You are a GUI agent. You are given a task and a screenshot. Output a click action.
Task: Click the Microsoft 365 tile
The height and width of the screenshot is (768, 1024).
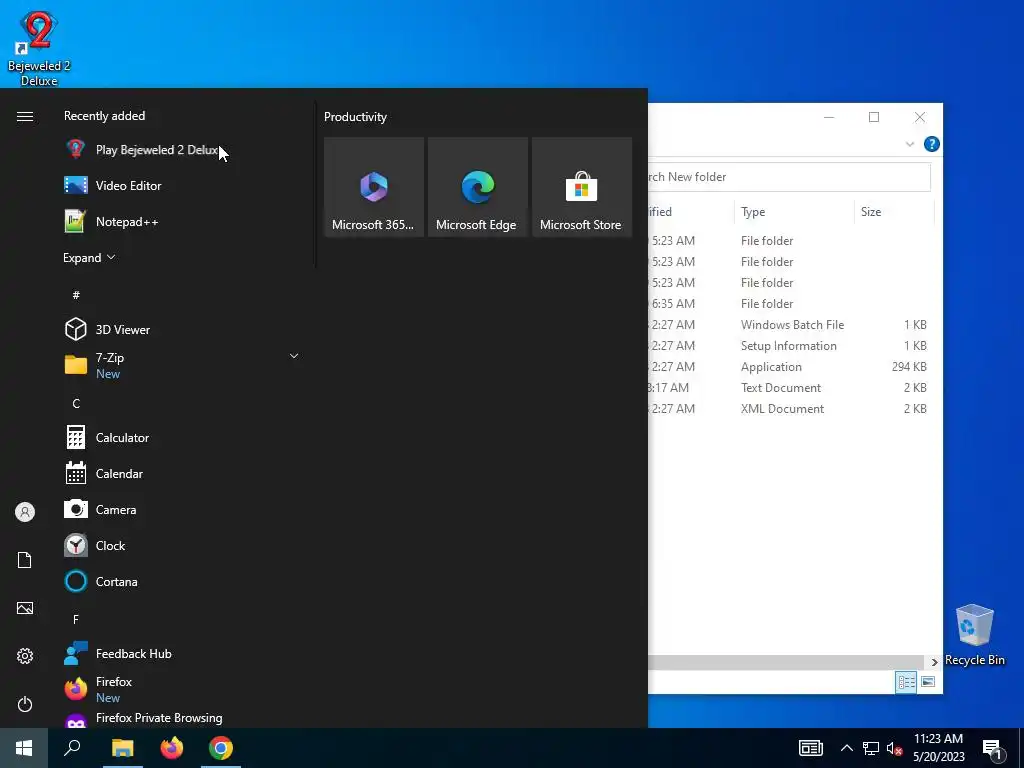coord(374,187)
